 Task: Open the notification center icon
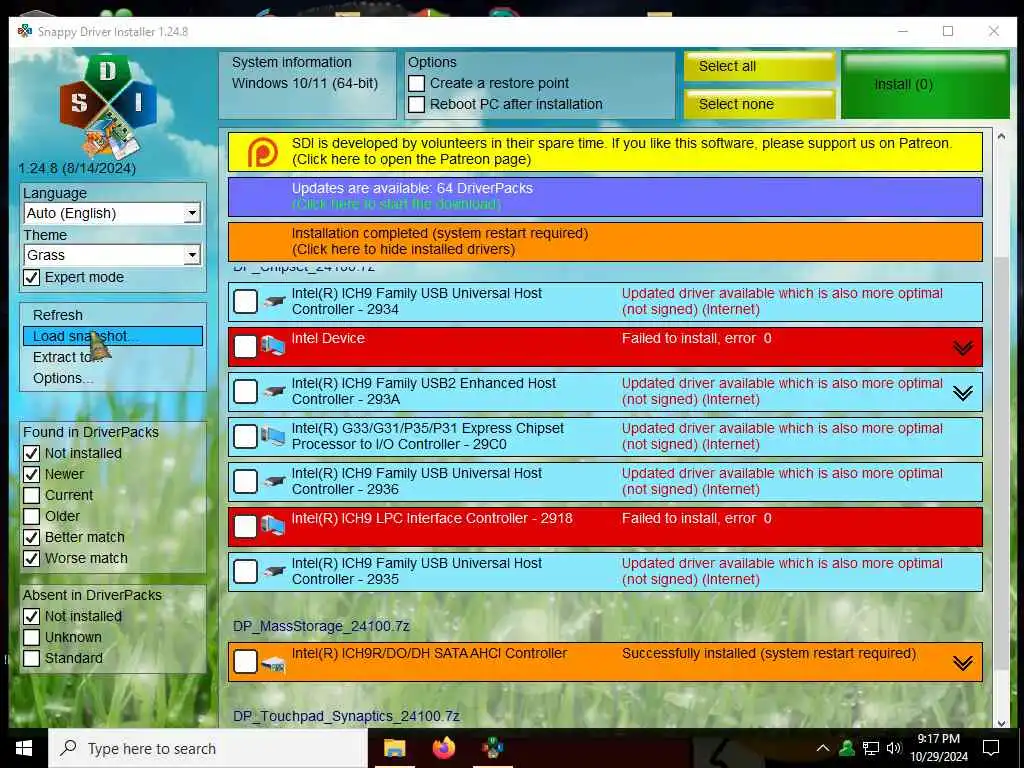pyautogui.click(x=991, y=748)
